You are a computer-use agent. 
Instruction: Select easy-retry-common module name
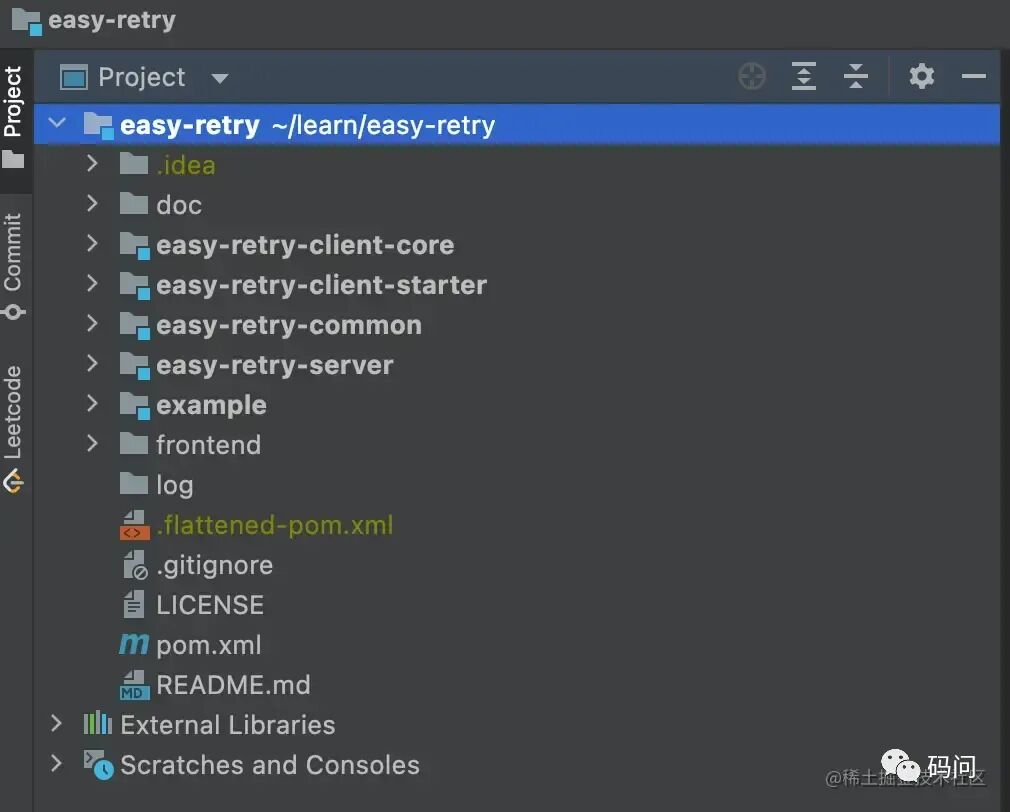[289, 325]
